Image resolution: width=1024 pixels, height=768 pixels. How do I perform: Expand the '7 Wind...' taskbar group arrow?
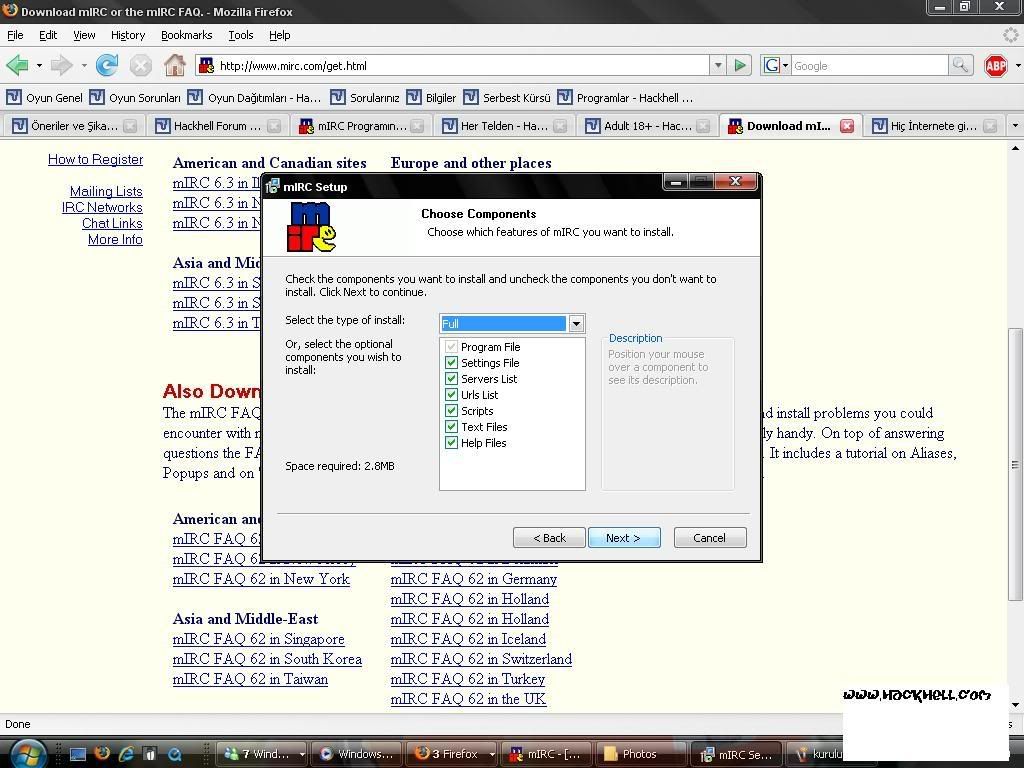[302, 754]
